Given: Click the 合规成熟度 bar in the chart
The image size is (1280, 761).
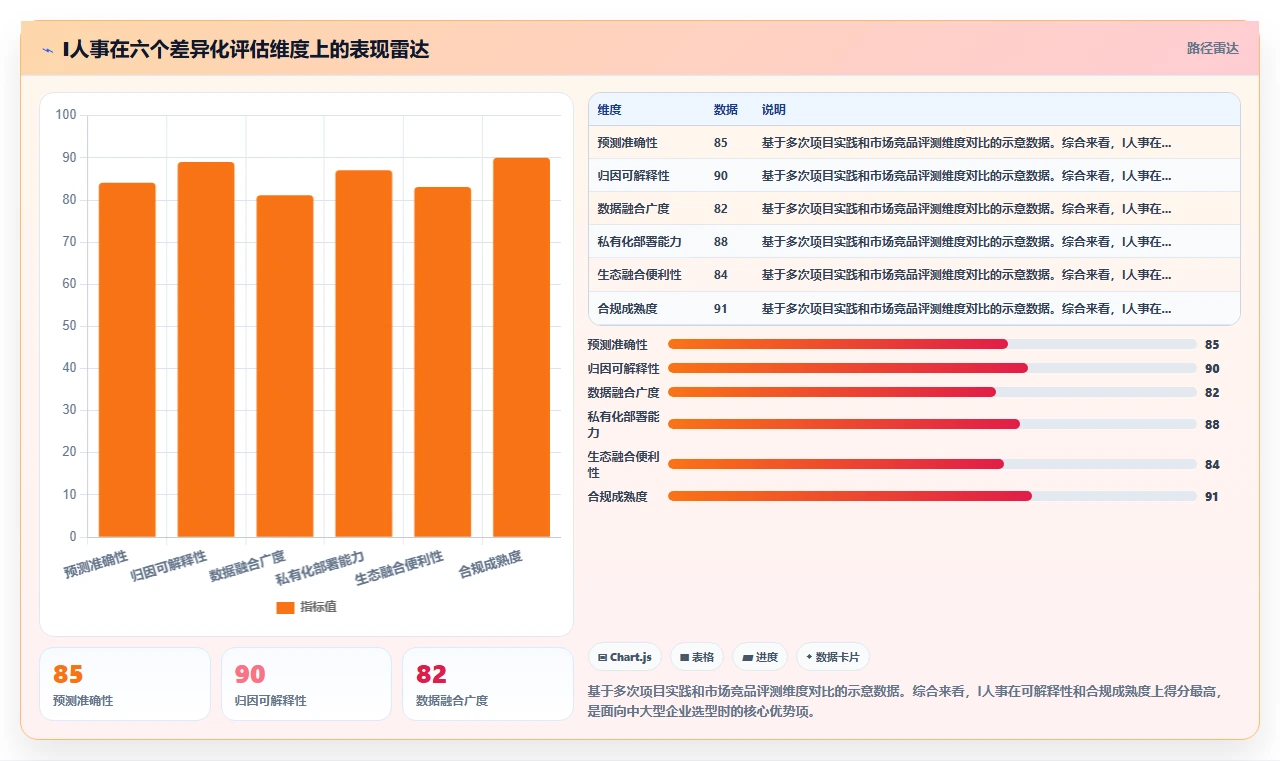Looking at the screenshot, I should tap(522, 347).
